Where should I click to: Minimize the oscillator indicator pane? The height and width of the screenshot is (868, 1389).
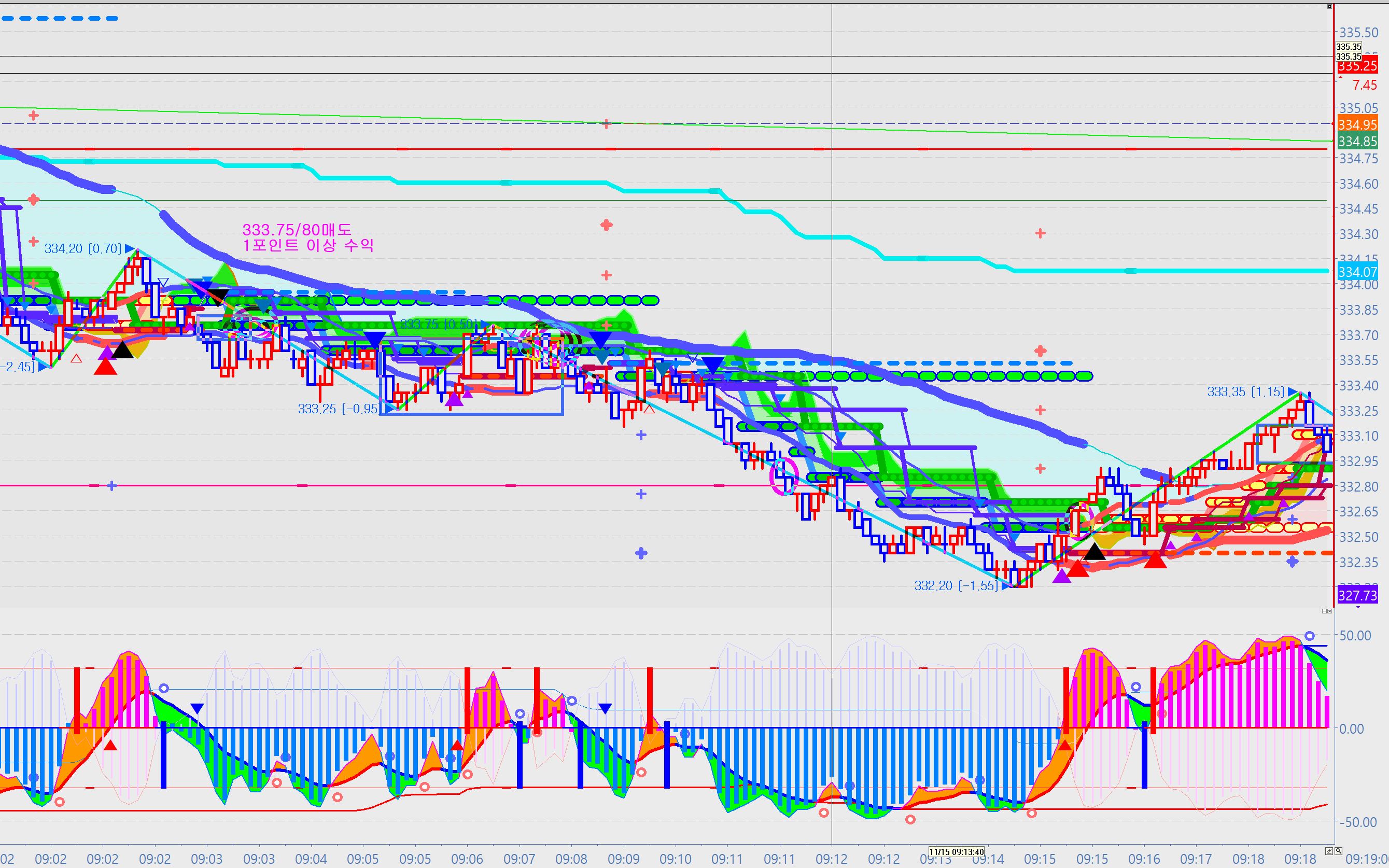coord(1325,611)
